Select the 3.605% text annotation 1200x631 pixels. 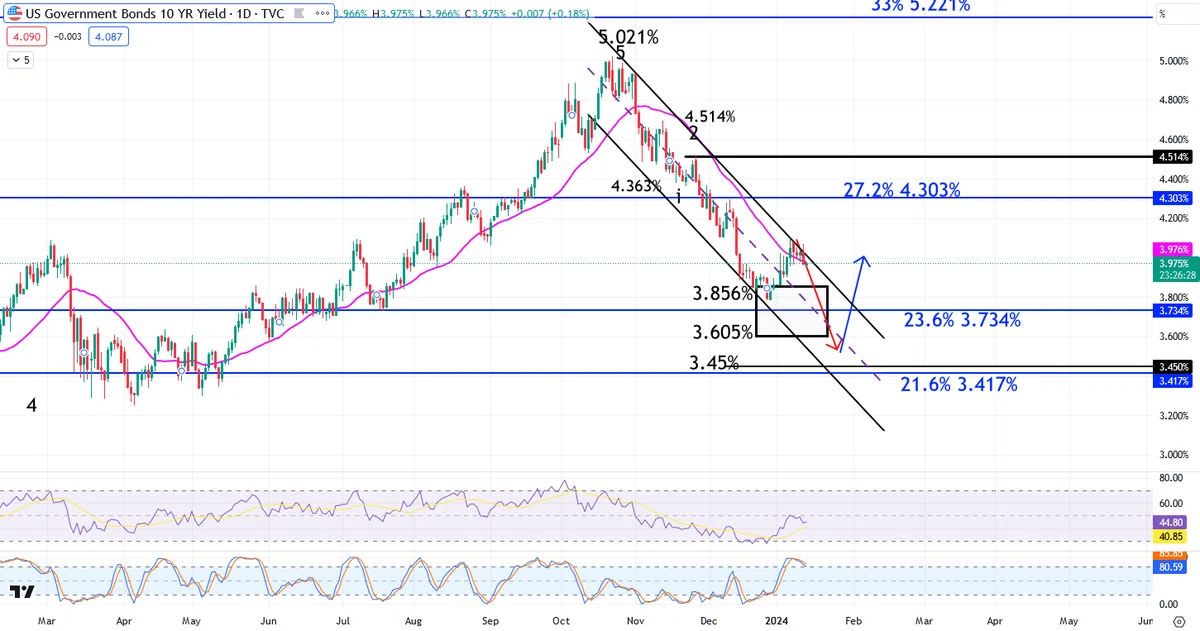pyautogui.click(x=722, y=332)
